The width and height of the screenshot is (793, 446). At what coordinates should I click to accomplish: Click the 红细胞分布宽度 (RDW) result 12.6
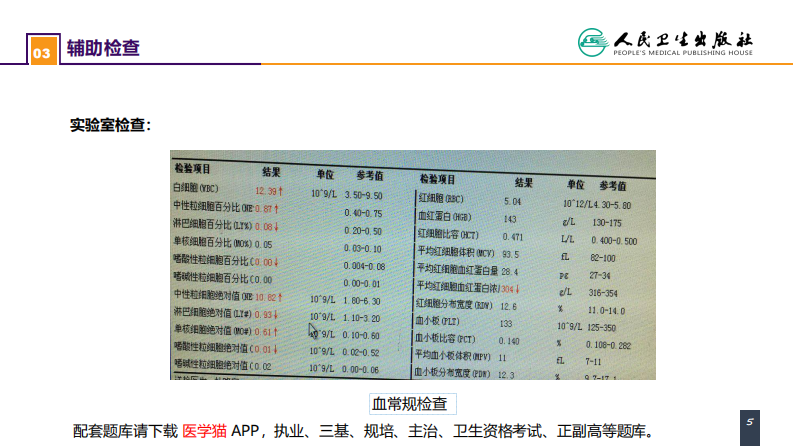point(509,306)
